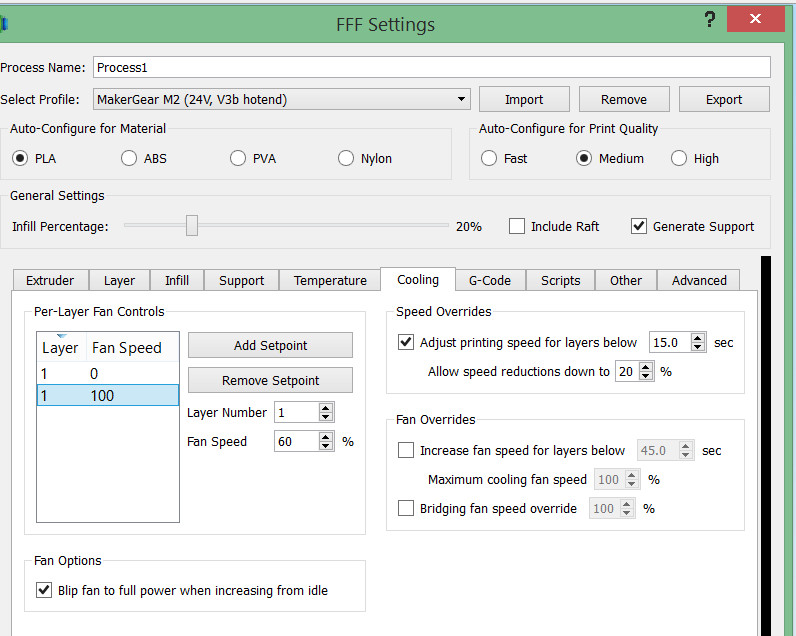
Task: Select the layer 1 fan speed 100 row
Action: [107, 396]
